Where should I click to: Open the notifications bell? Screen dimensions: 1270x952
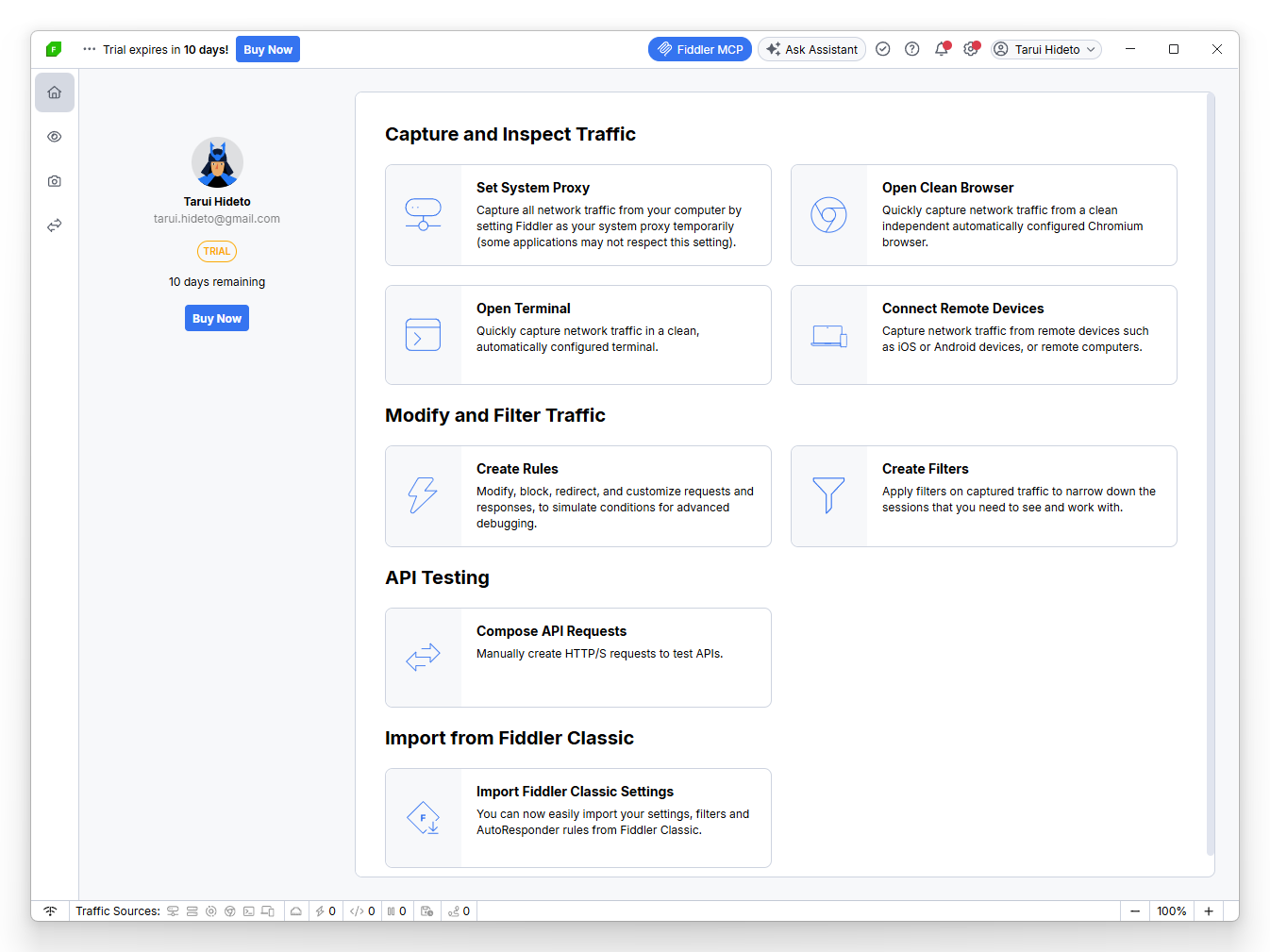tap(942, 49)
